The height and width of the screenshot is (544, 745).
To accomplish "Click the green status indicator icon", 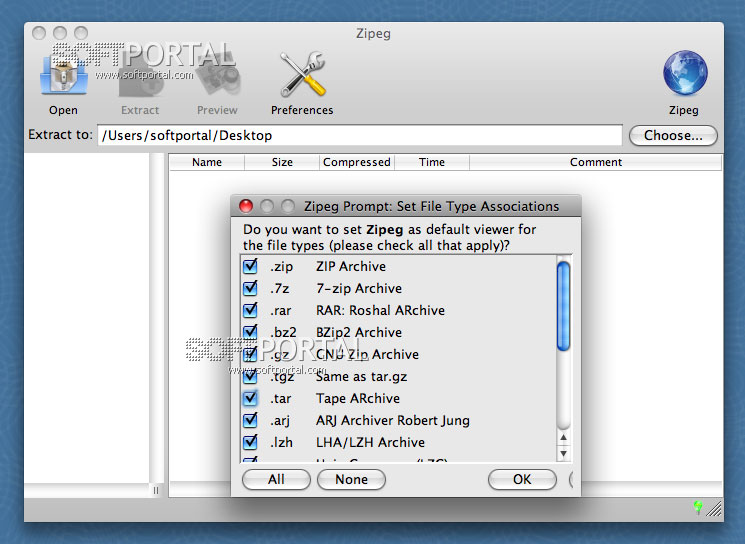I will coord(697,507).
